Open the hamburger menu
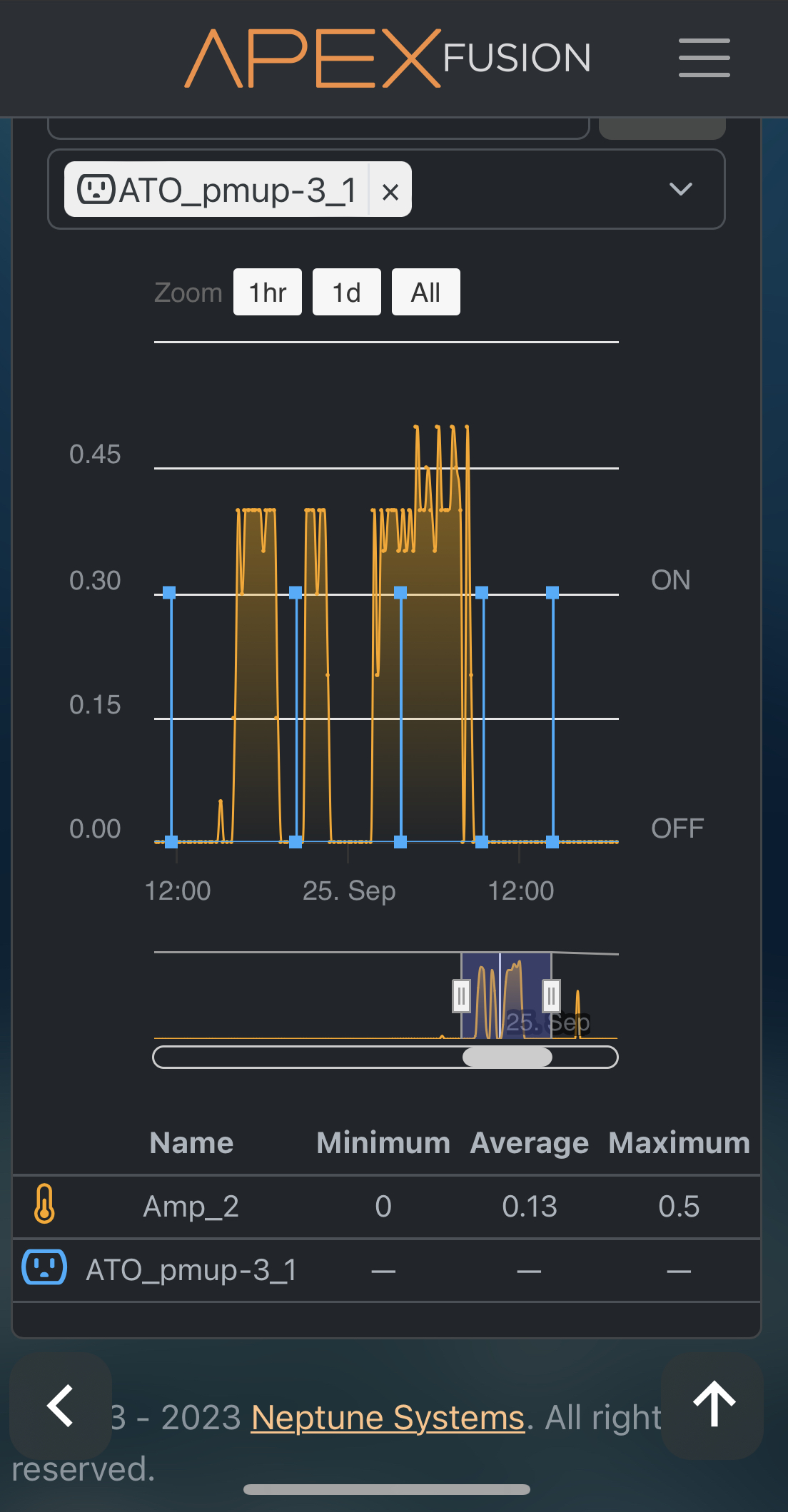This screenshot has height=1512, width=788. pos(704,58)
